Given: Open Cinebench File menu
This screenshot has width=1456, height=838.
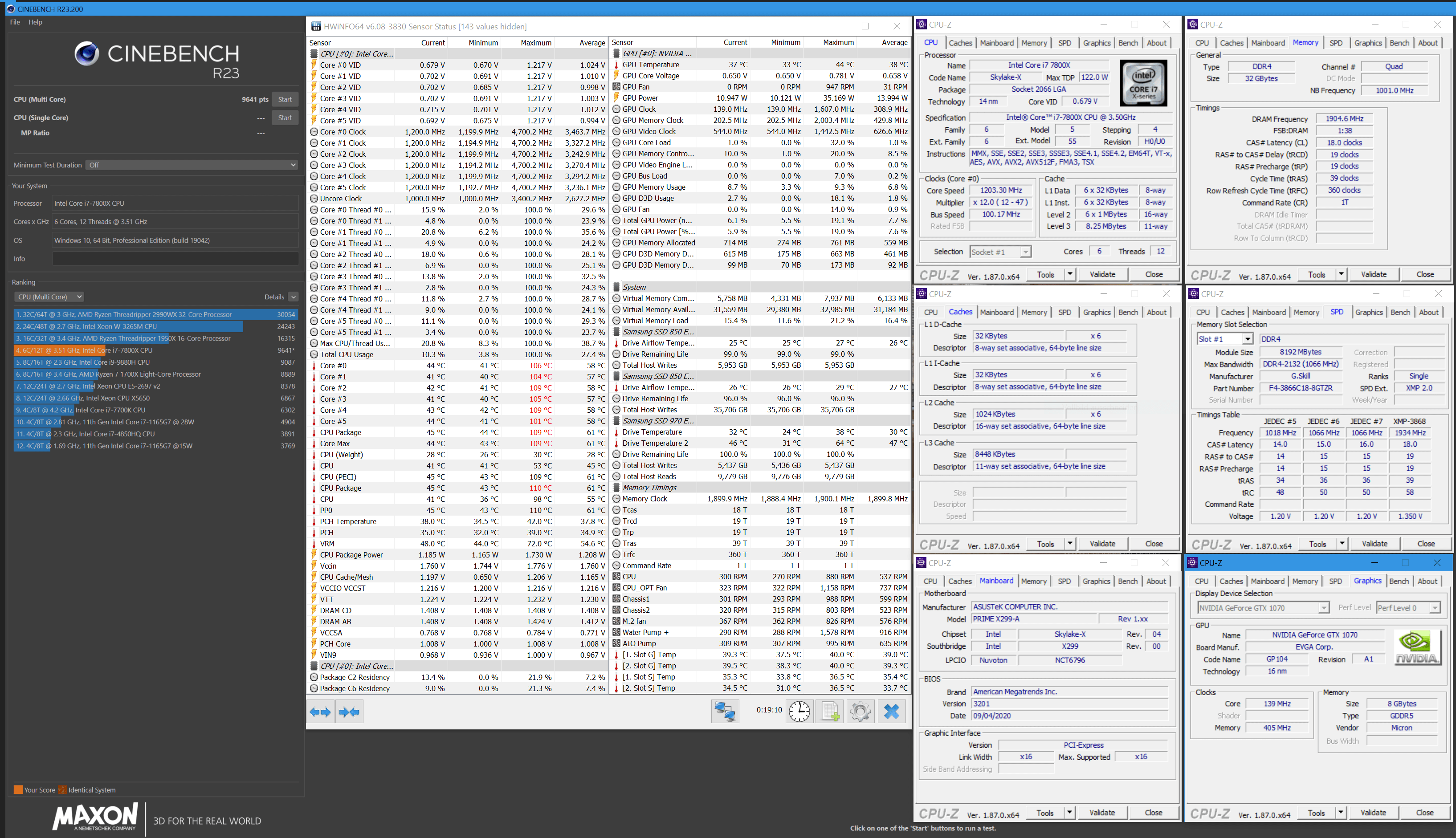Looking at the screenshot, I should [x=15, y=22].
